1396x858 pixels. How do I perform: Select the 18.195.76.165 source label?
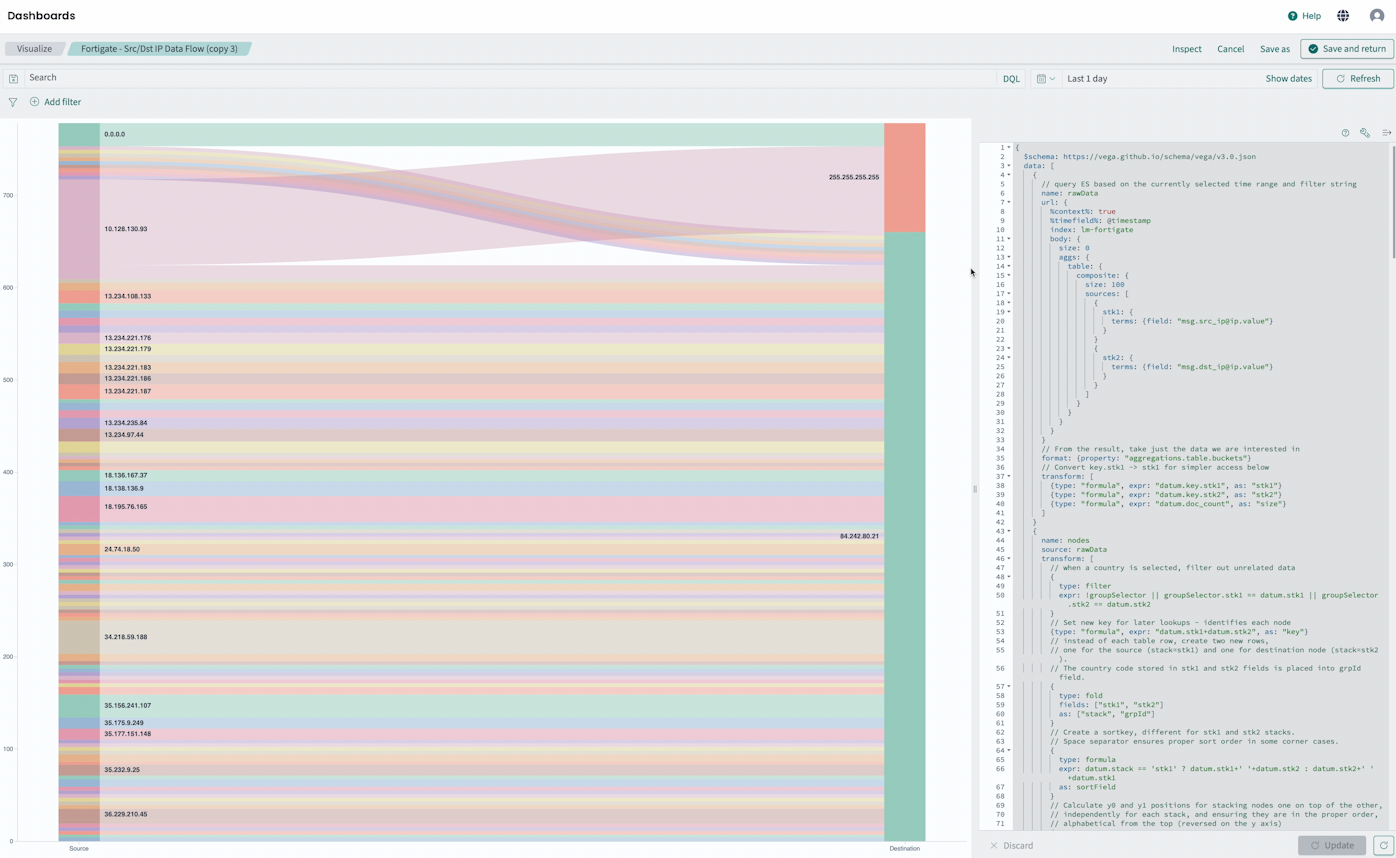[x=126, y=507]
